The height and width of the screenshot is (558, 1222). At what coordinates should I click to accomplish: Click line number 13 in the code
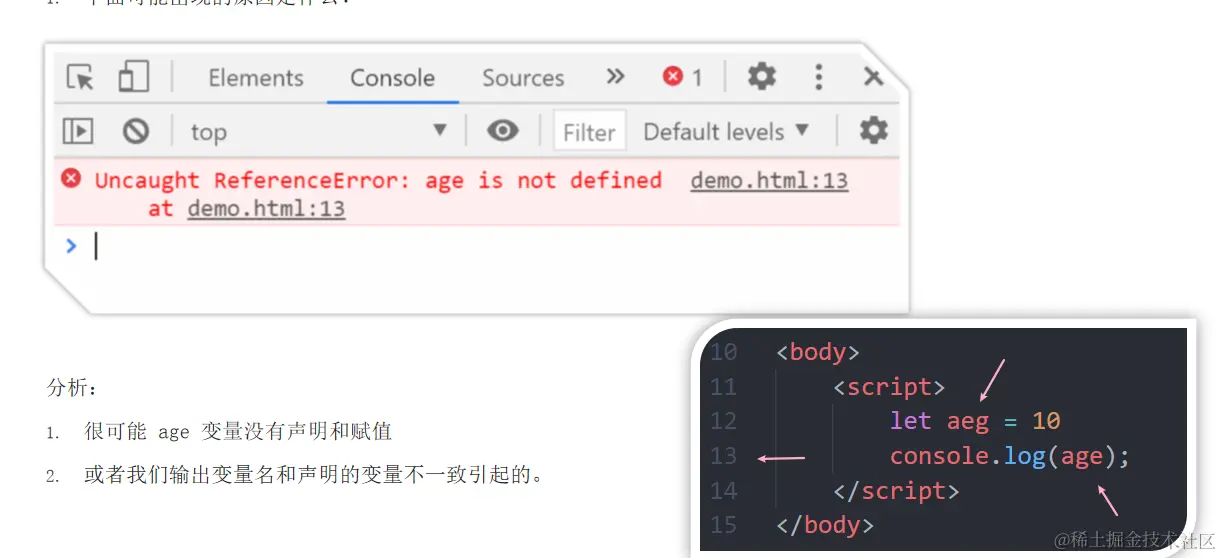723,456
